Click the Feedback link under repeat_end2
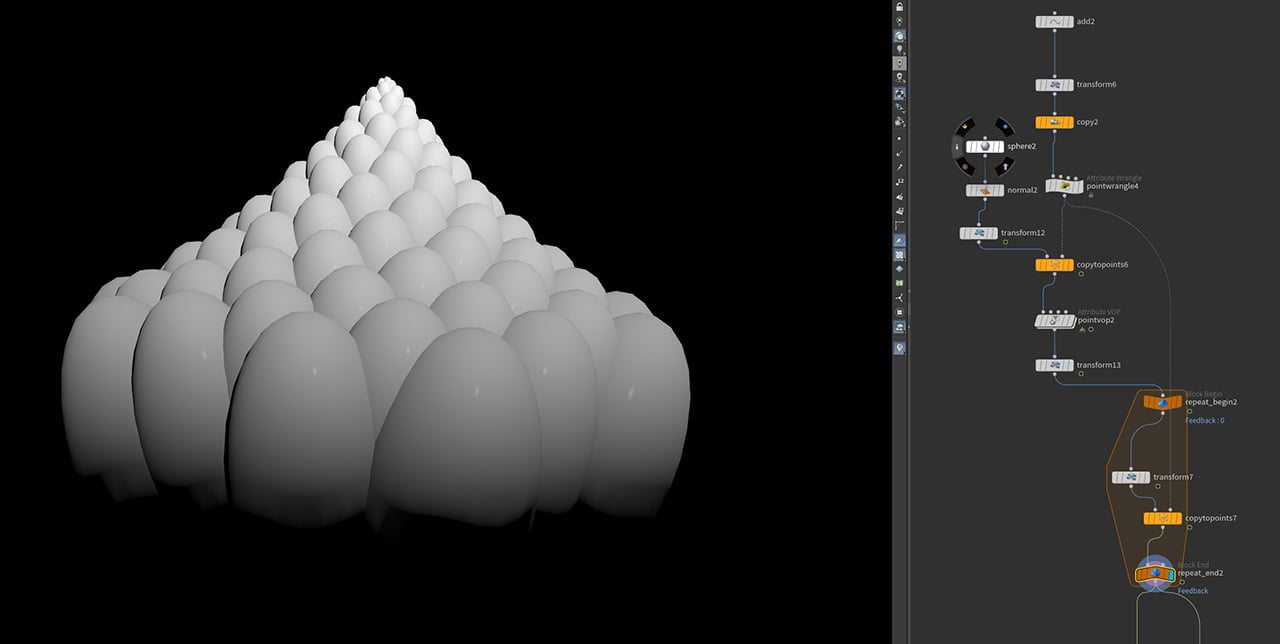The height and width of the screenshot is (644, 1280). tap(1192, 591)
